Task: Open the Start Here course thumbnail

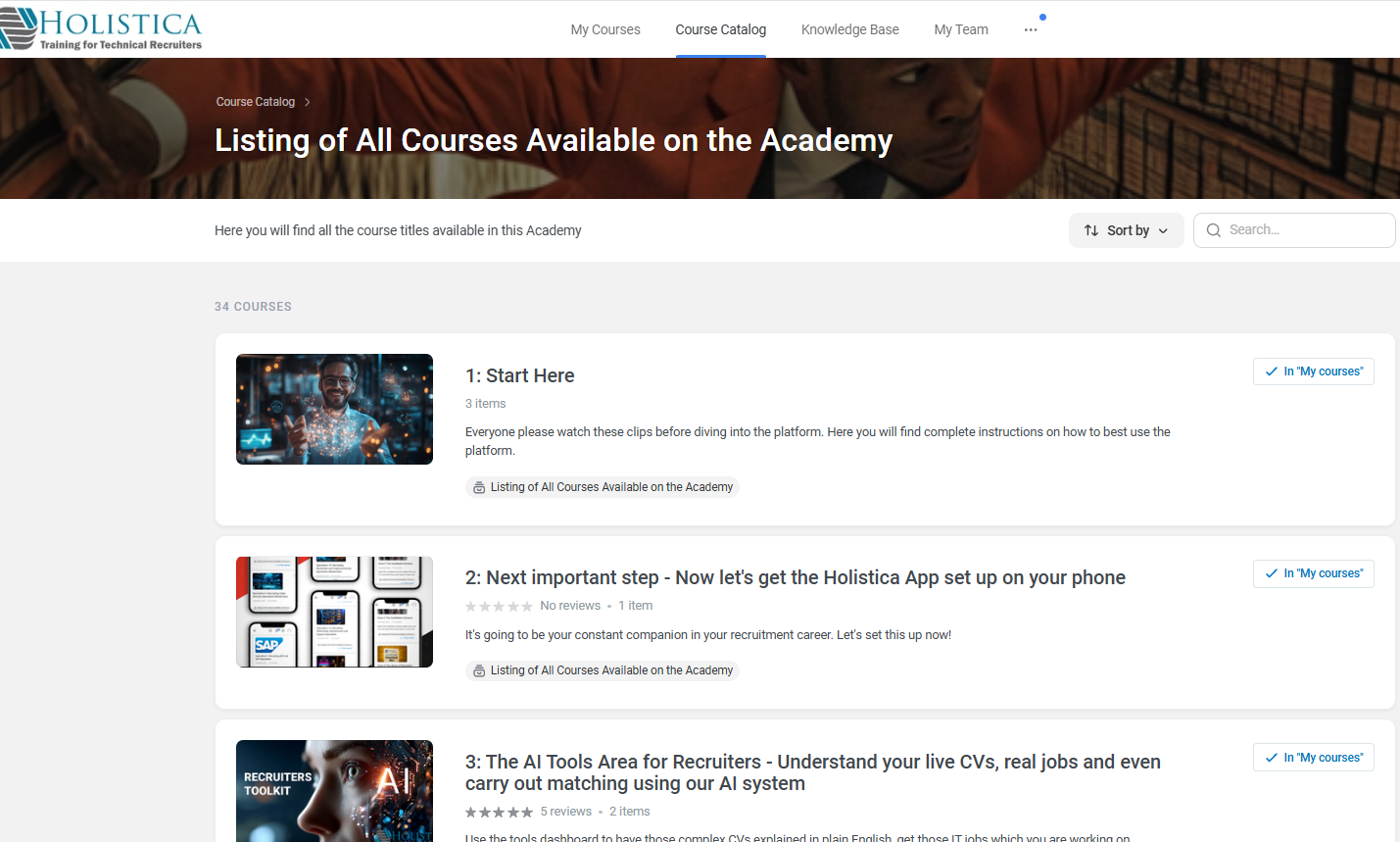Action: 334,409
